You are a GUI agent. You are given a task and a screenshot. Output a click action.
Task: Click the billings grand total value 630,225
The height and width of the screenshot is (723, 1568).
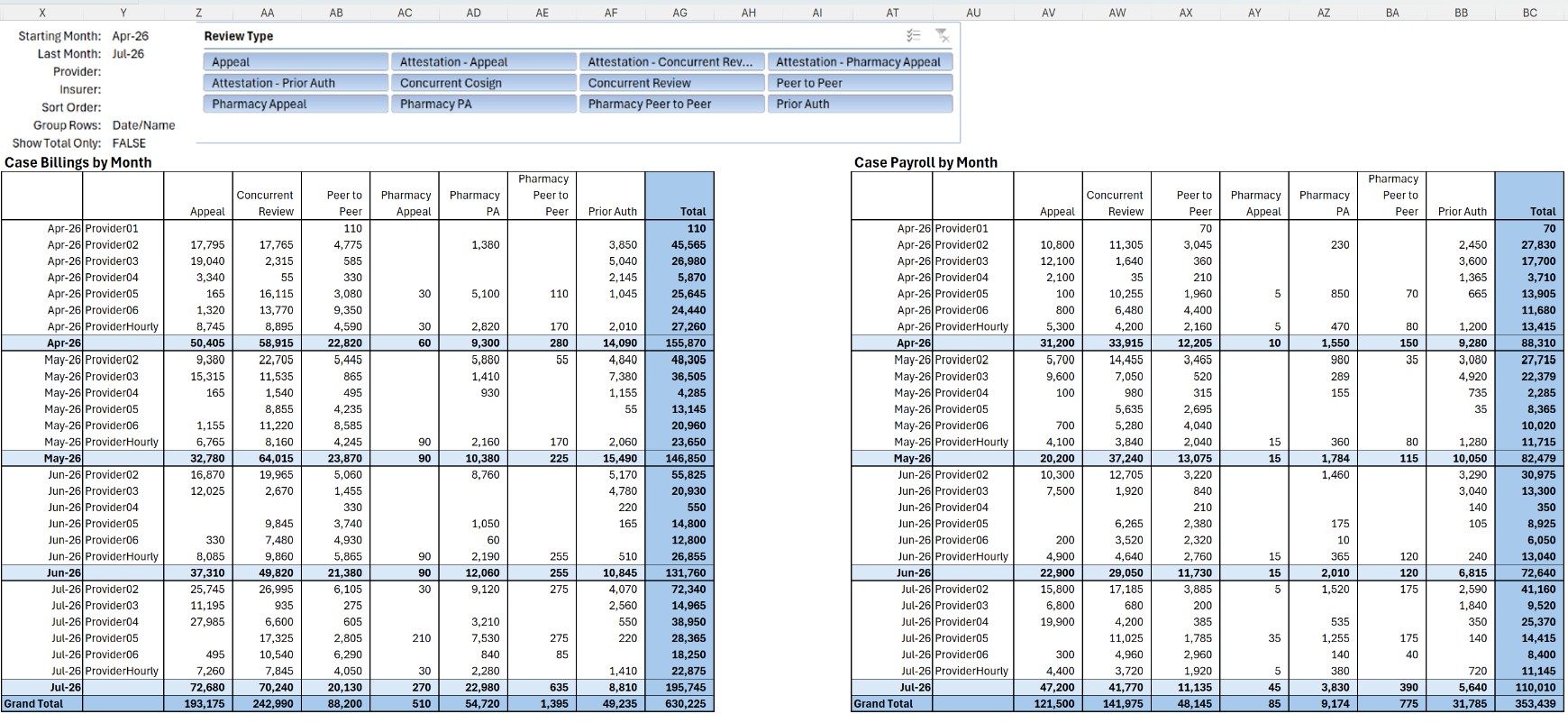pyautogui.click(x=685, y=704)
